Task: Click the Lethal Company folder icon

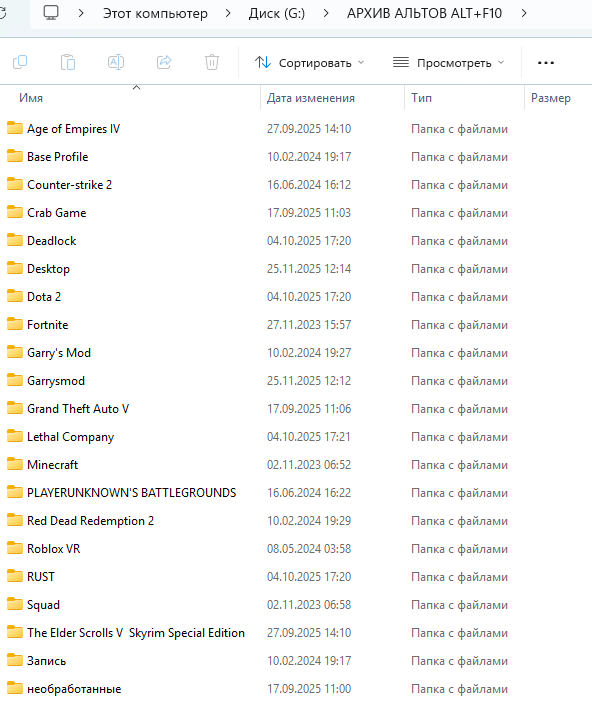Action: 15,436
